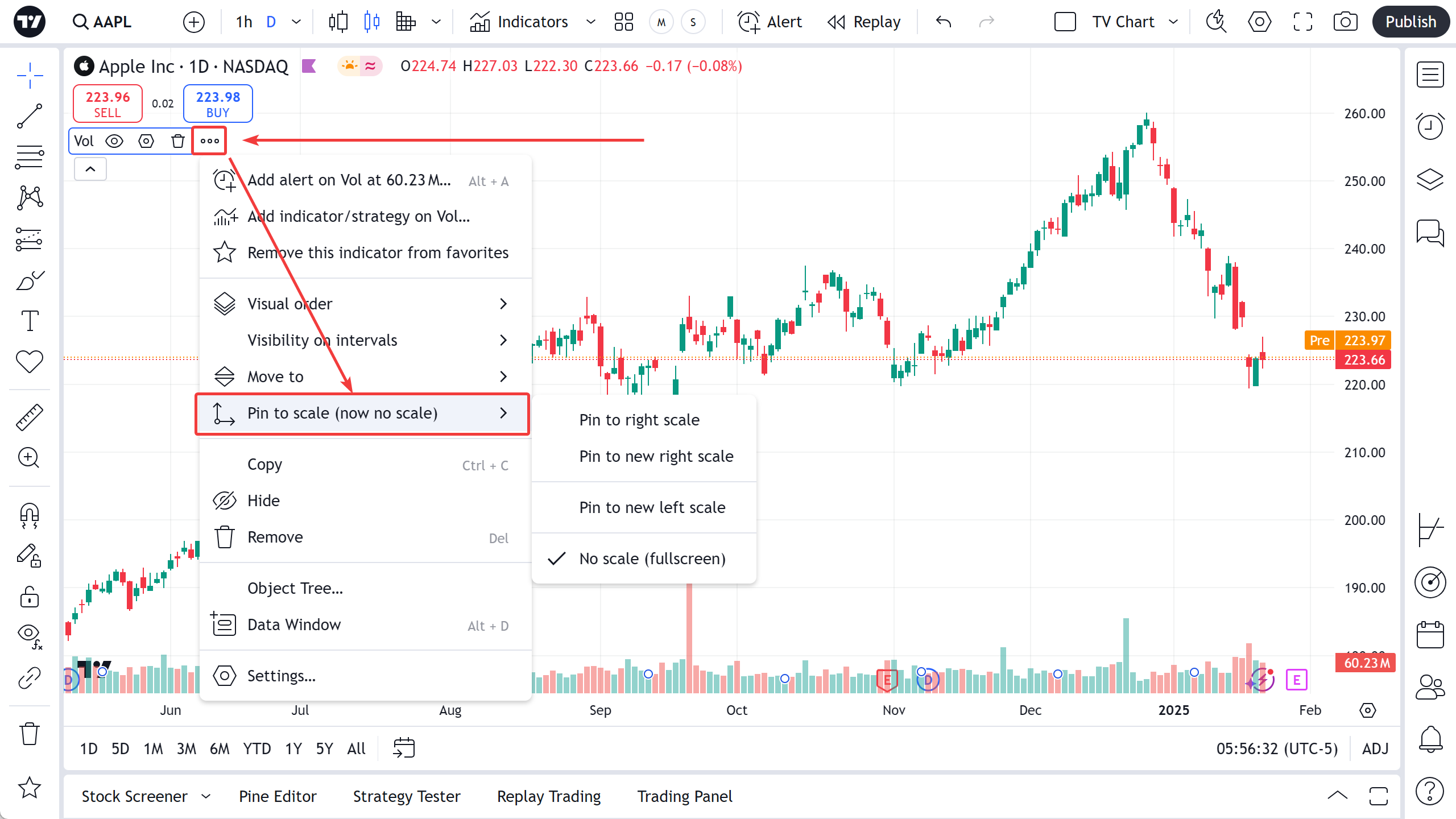Select No scale (fullscreen) option
This screenshot has width=1456, height=819.
click(652, 559)
